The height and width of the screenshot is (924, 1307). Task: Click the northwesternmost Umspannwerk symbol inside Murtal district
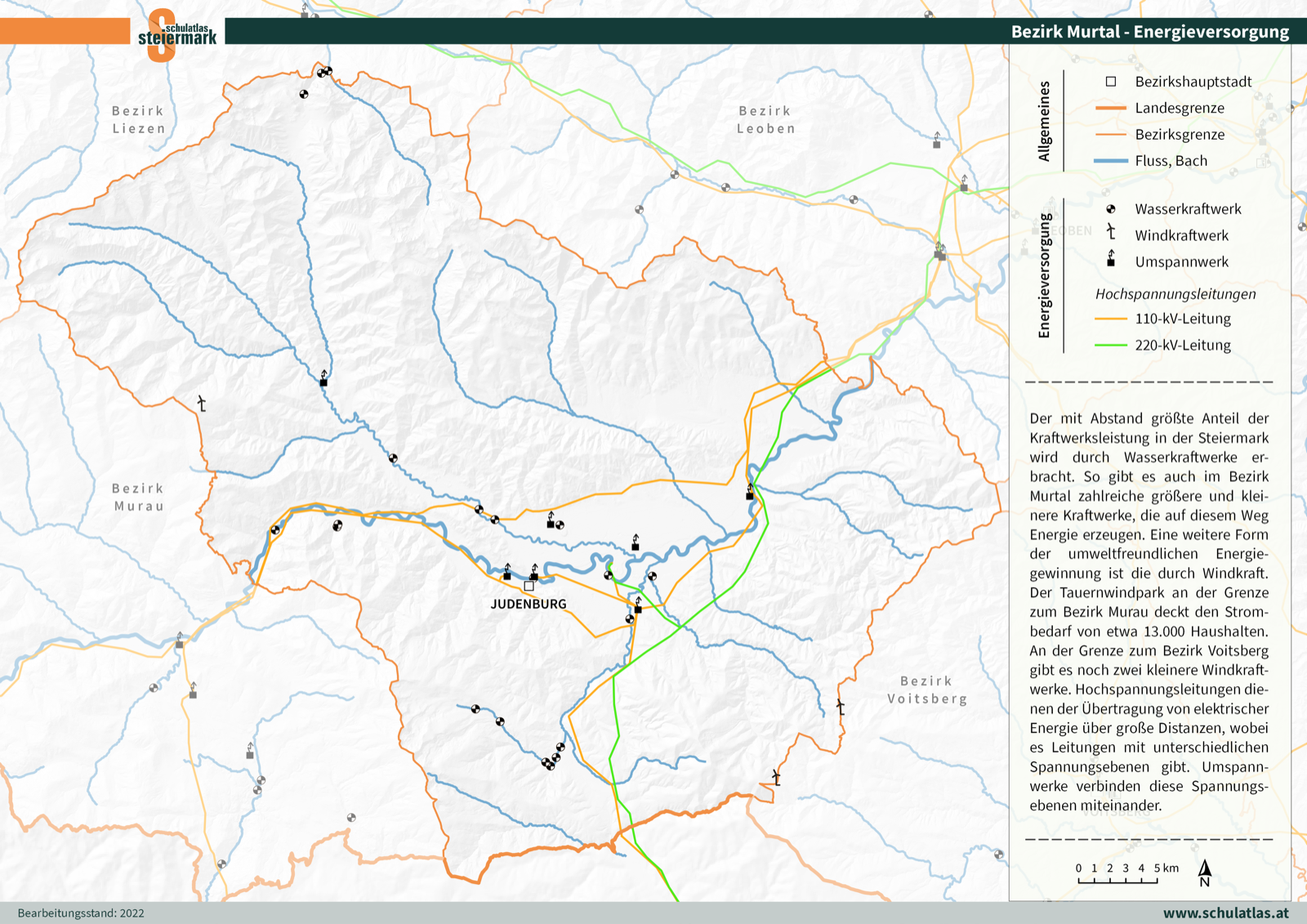coord(323,378)
